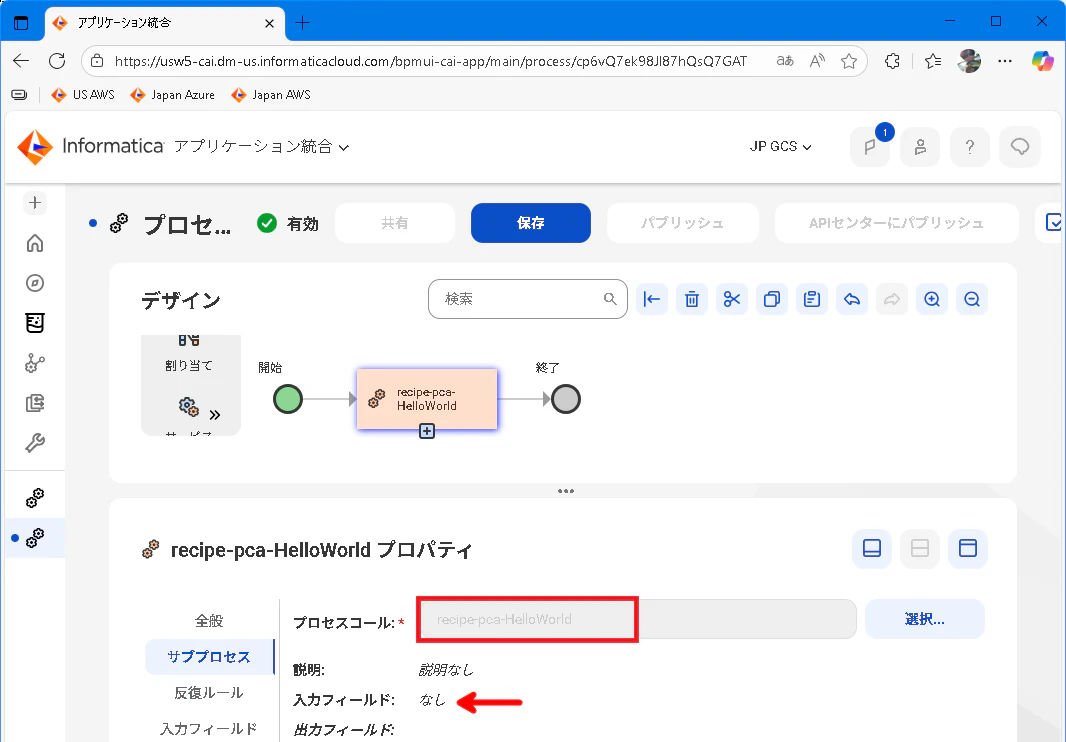The image size is (1066, 742).
Task: Click the 保存 button
Action: point(530,223)
